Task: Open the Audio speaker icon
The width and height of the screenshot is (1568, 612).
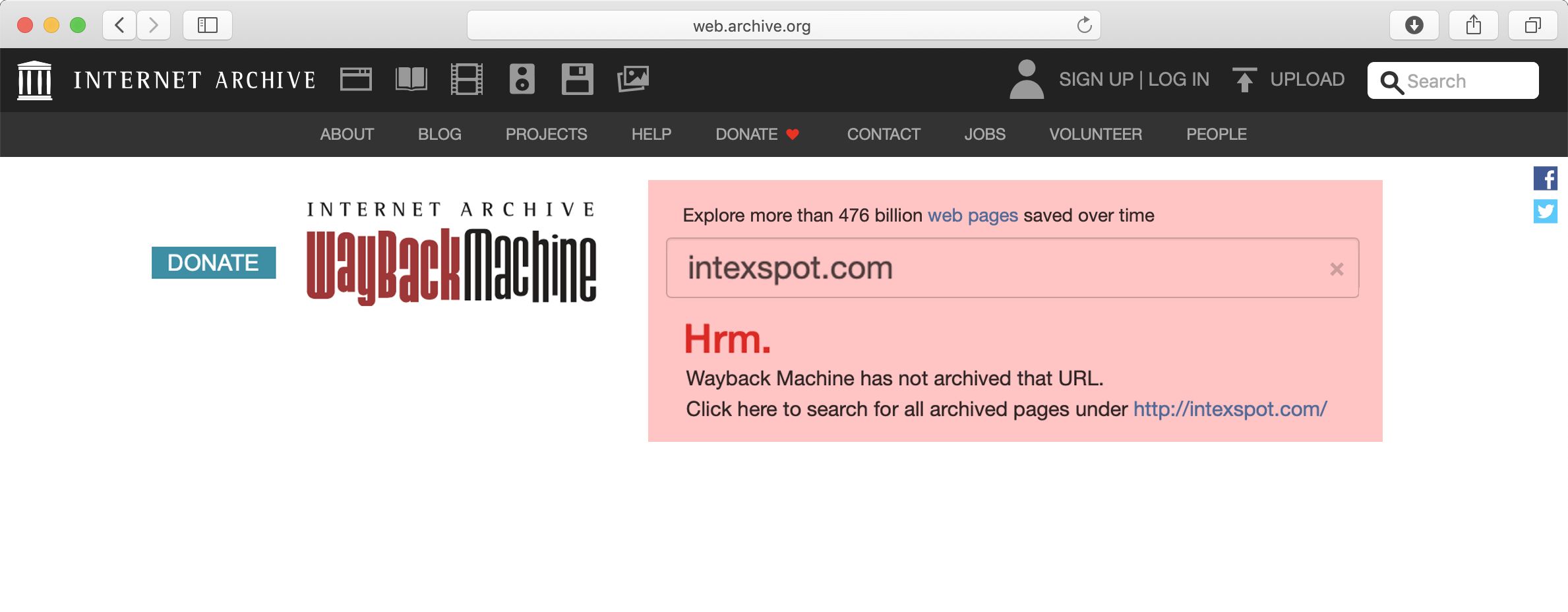Action: coord(522,80)
